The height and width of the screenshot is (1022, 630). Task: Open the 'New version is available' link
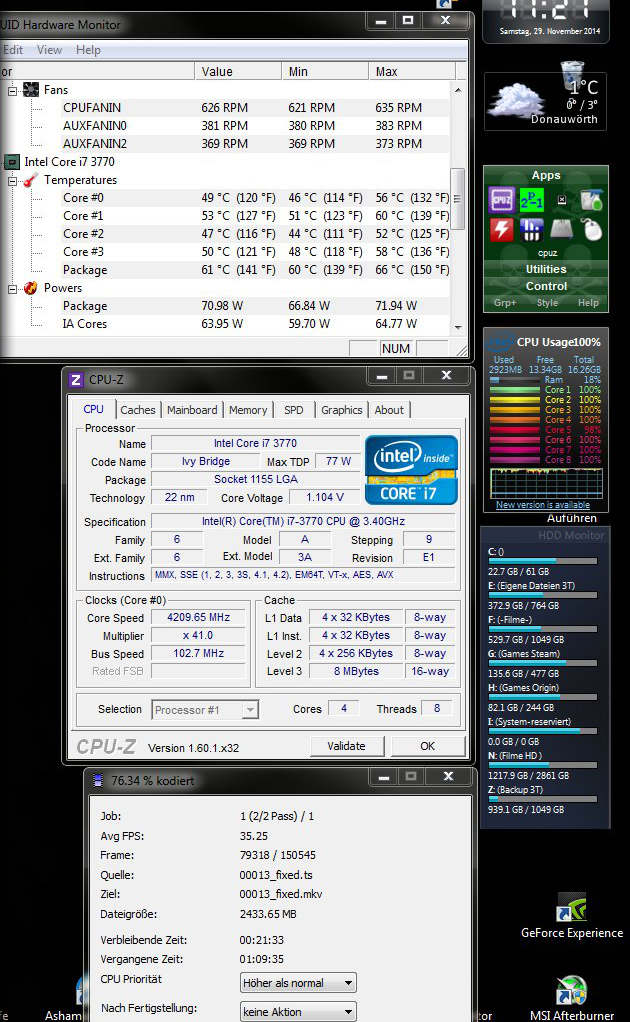point(543,504)
